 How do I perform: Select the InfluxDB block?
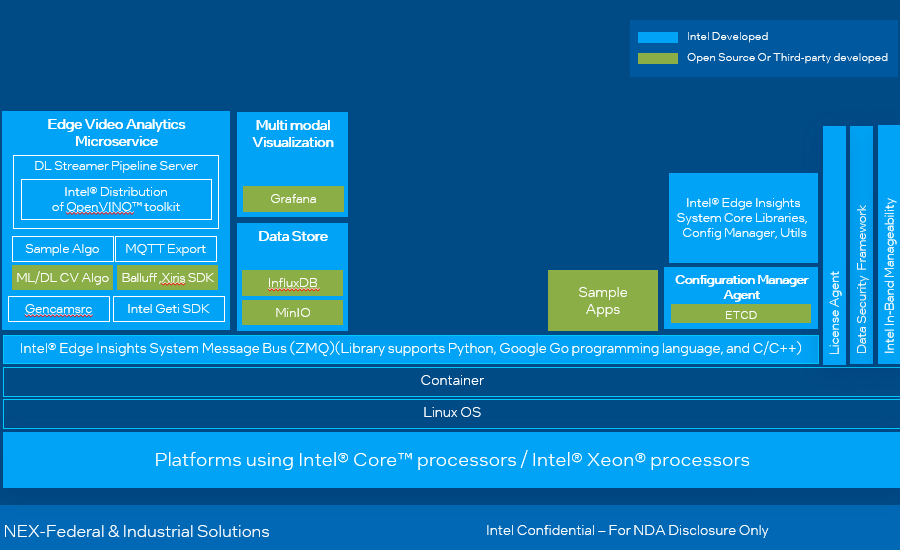point(293,283)
